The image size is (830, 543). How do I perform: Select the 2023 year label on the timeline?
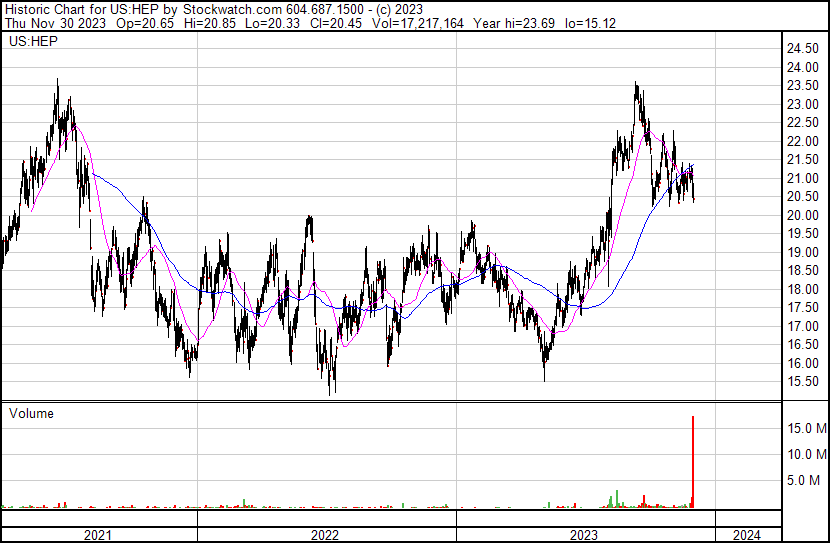click(583, 535)
